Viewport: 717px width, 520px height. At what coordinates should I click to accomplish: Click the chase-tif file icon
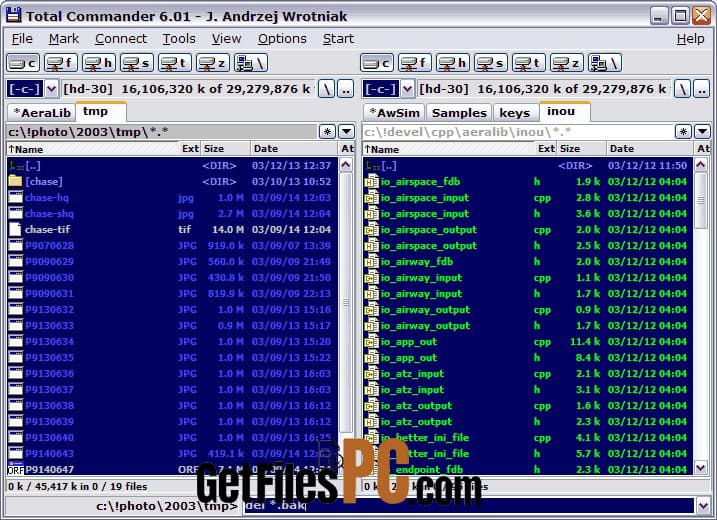15,229
